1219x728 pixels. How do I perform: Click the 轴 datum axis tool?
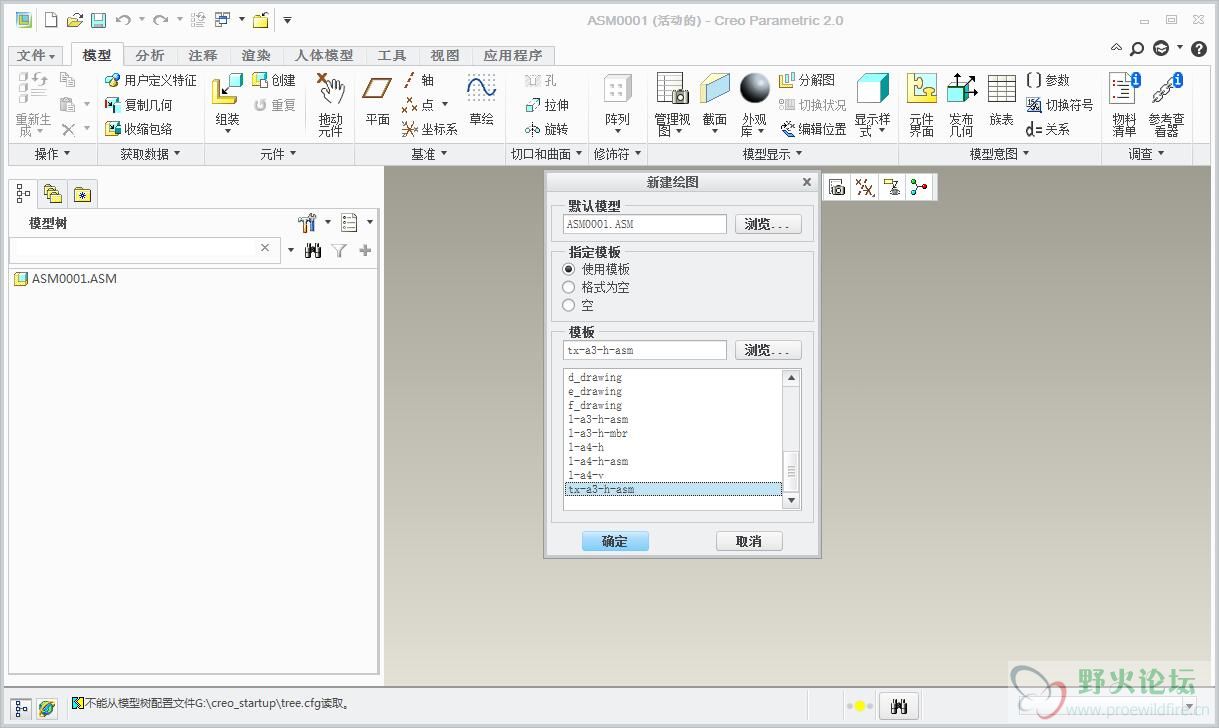[419, 80]
